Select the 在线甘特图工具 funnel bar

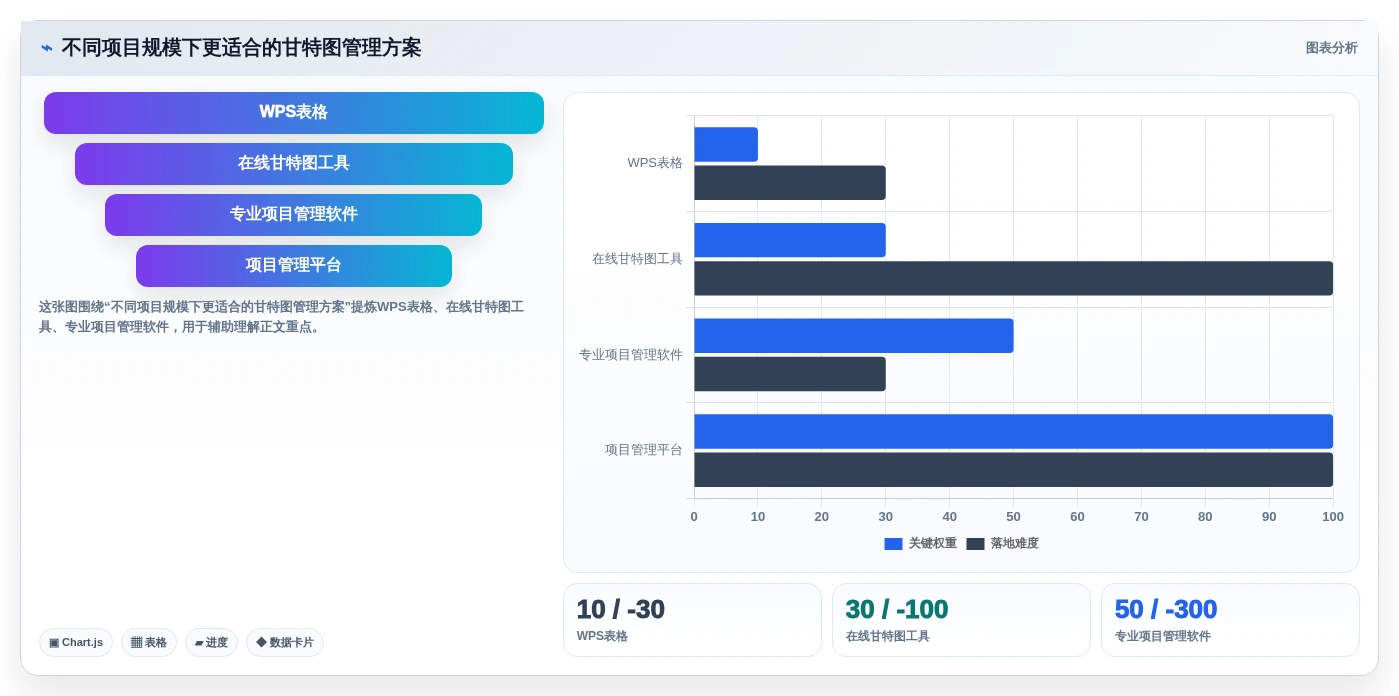[294, 164]
